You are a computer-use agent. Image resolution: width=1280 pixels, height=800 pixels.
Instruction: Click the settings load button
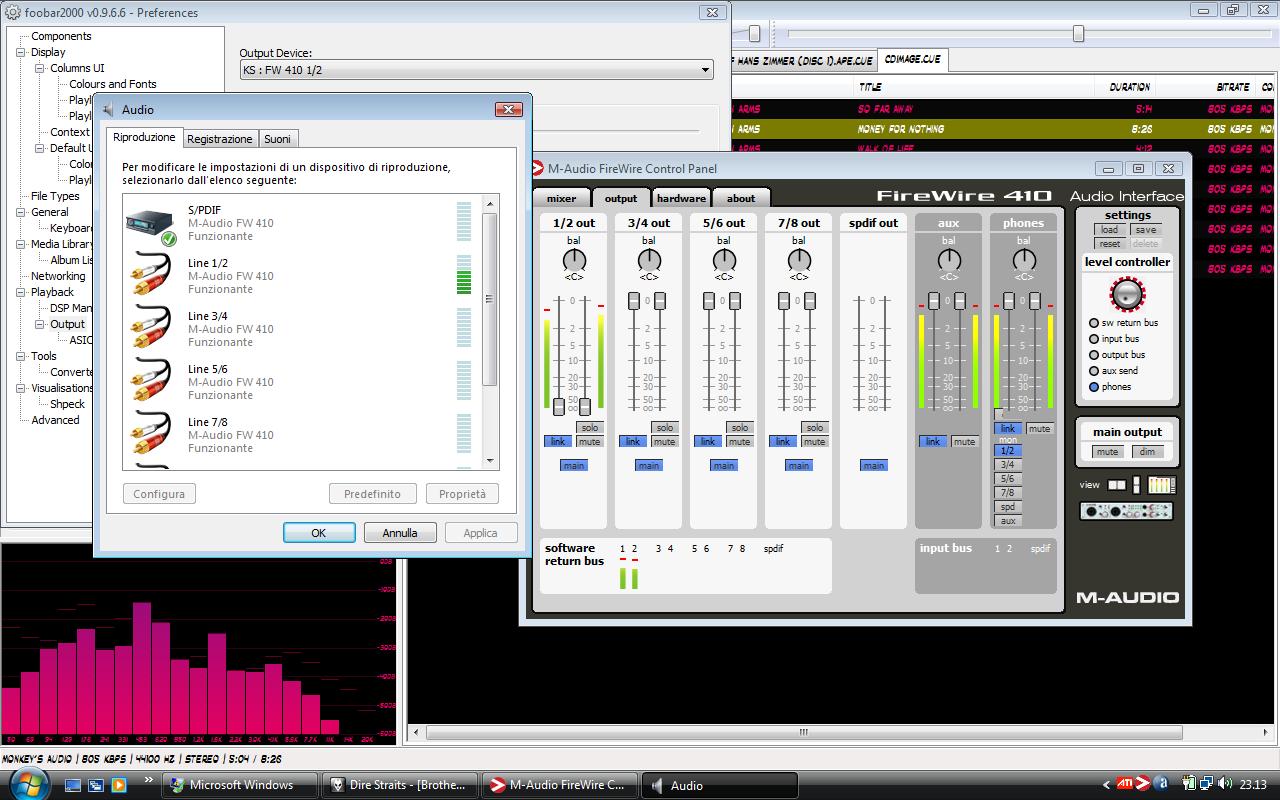pos(1109,229)
